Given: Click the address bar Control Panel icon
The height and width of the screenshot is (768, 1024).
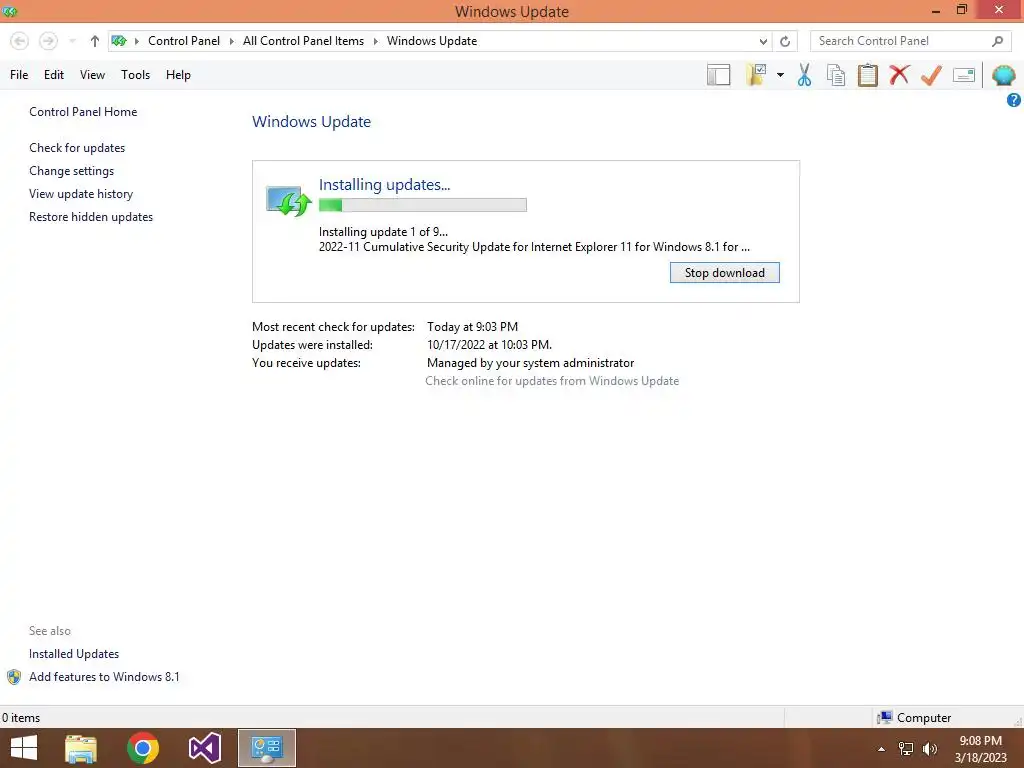Looking at the screenshot, I should tap(119, 41).
